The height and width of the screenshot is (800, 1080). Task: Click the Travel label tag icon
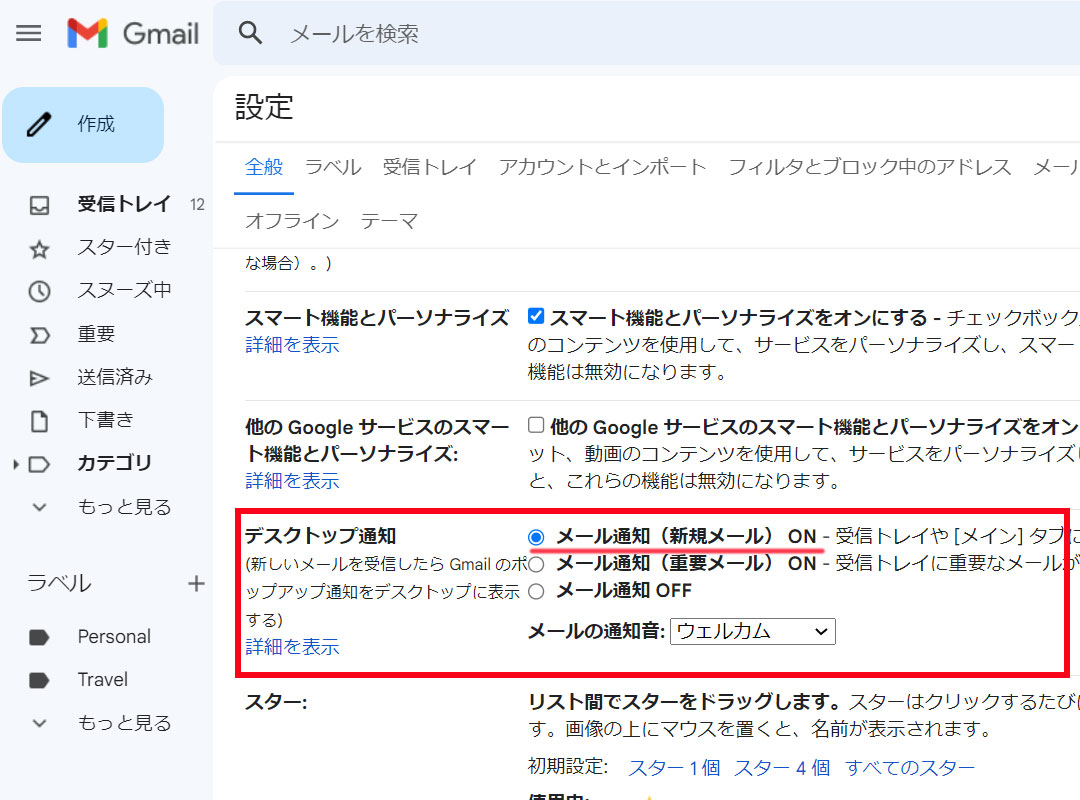click(x=39, y=680)
